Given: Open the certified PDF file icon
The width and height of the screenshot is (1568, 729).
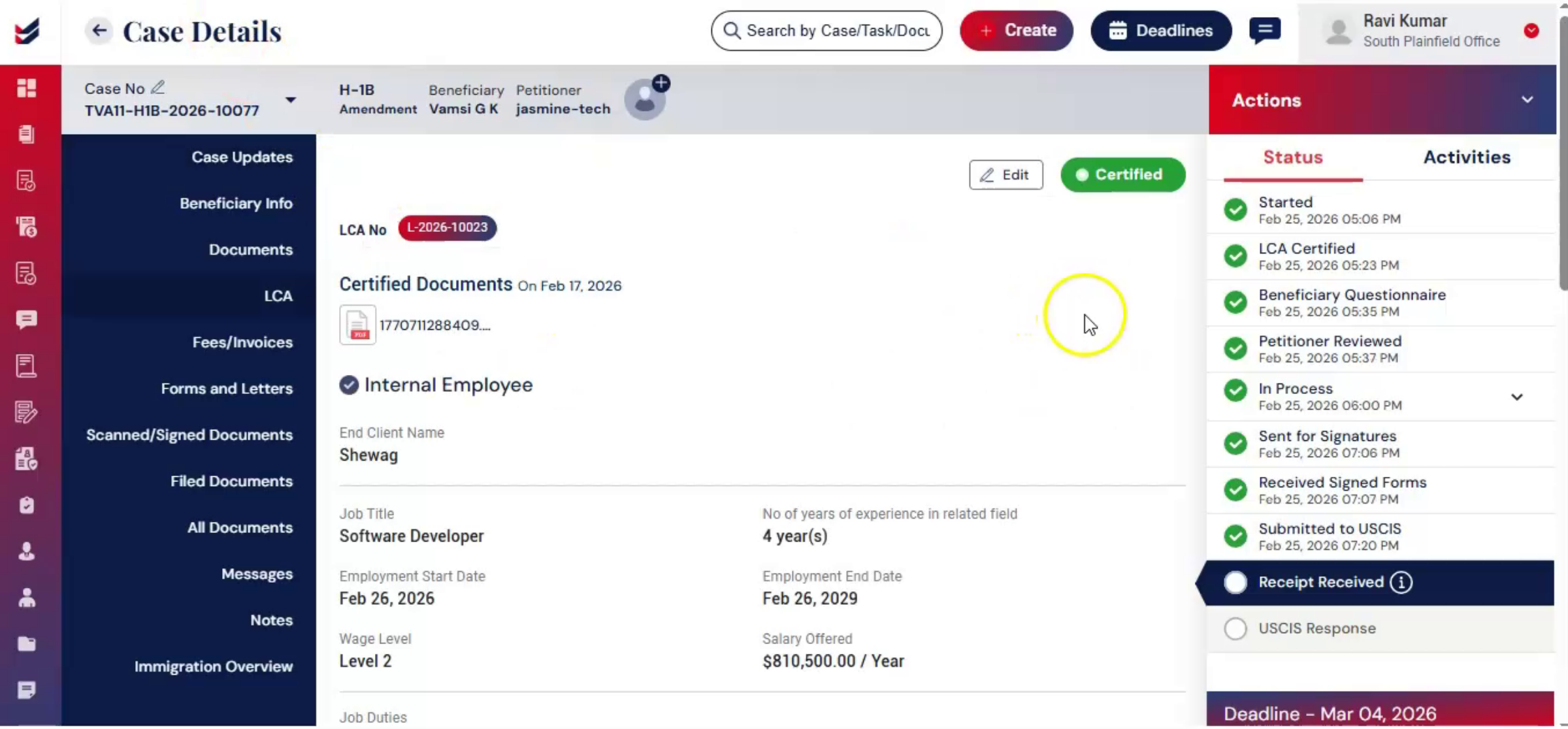Looking at the screenshot, I should [357, 325].
